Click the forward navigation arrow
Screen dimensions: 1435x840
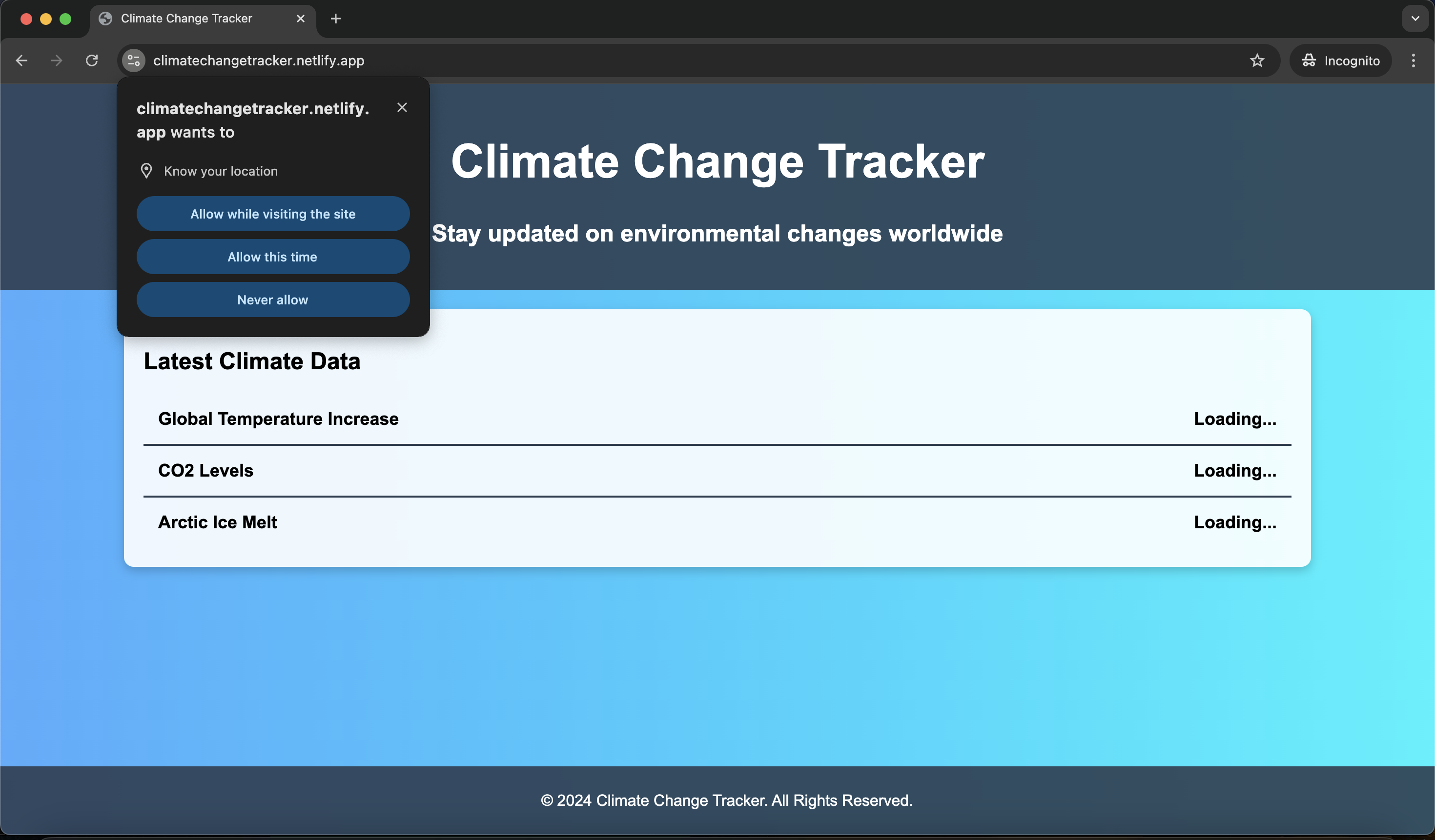56,60
